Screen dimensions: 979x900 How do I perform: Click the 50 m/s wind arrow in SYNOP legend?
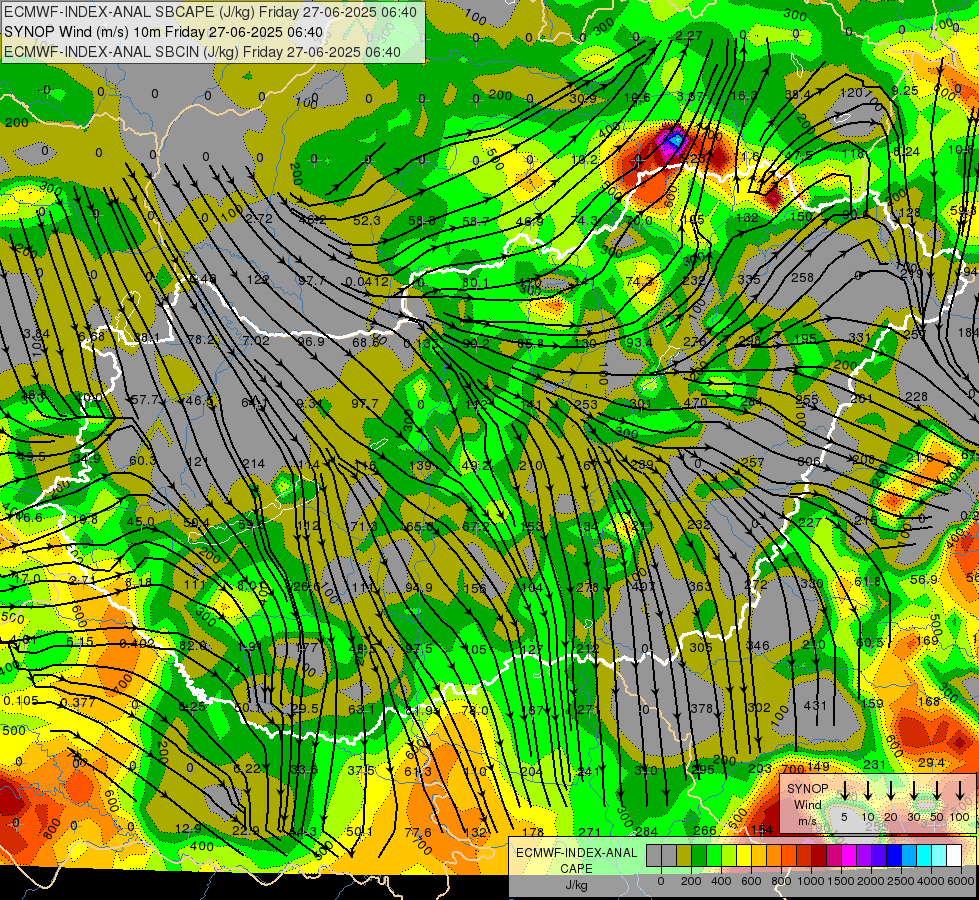click(x=937, y=791)
